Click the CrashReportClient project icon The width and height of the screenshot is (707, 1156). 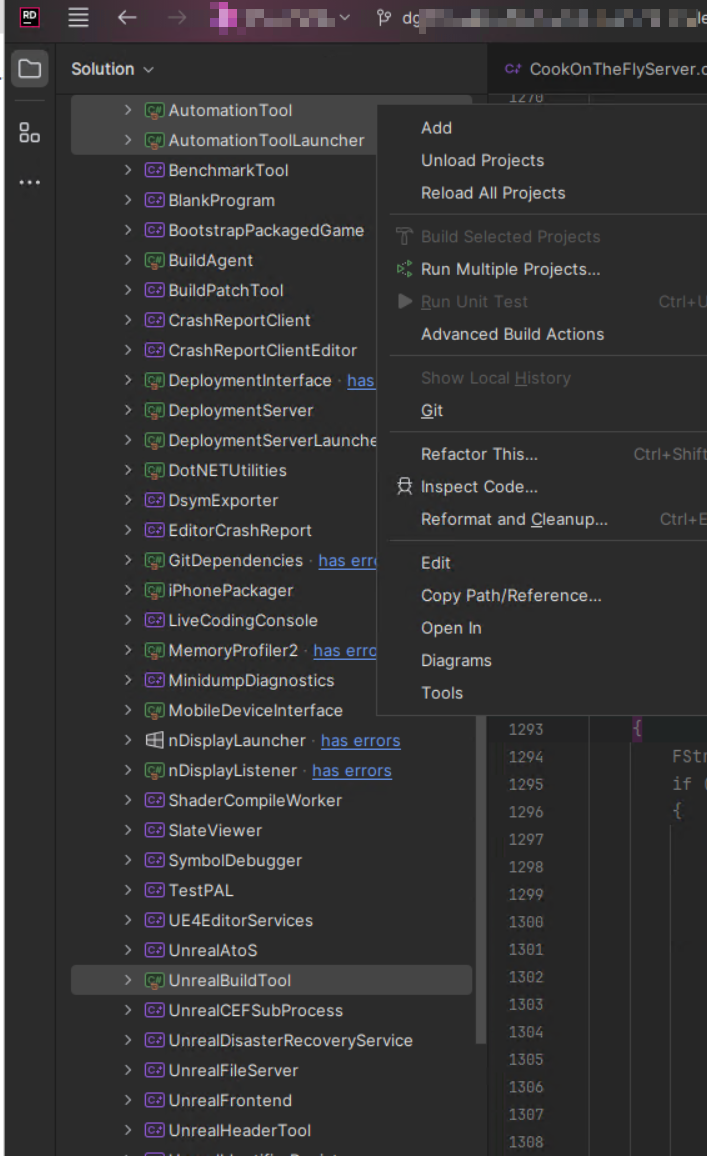pos(154,320)
